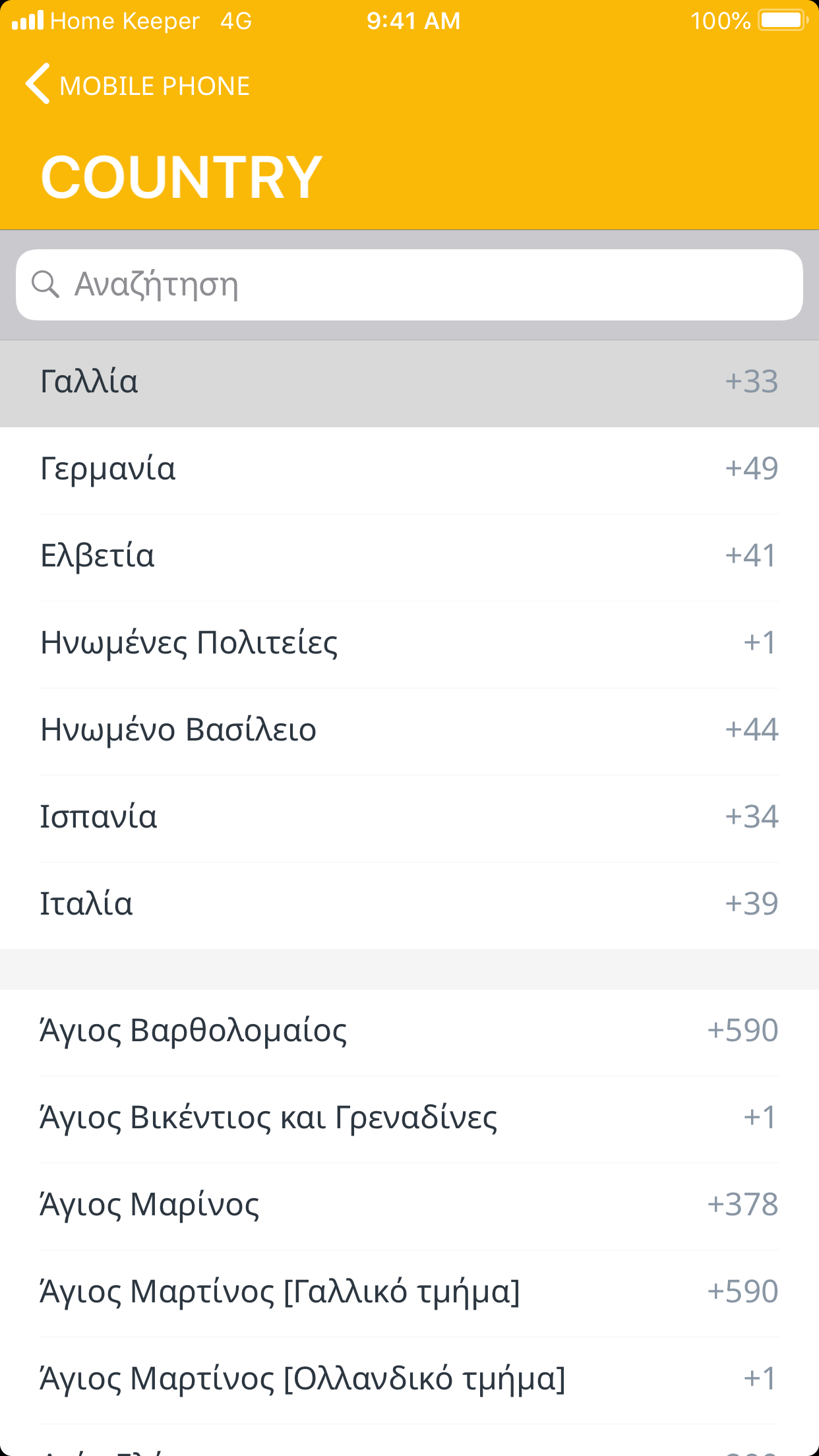Viewport: 819px width, 1456px height.
Task: Select Ηνωμένο Βασίλειο entry
Action: [x=179, y=731]
